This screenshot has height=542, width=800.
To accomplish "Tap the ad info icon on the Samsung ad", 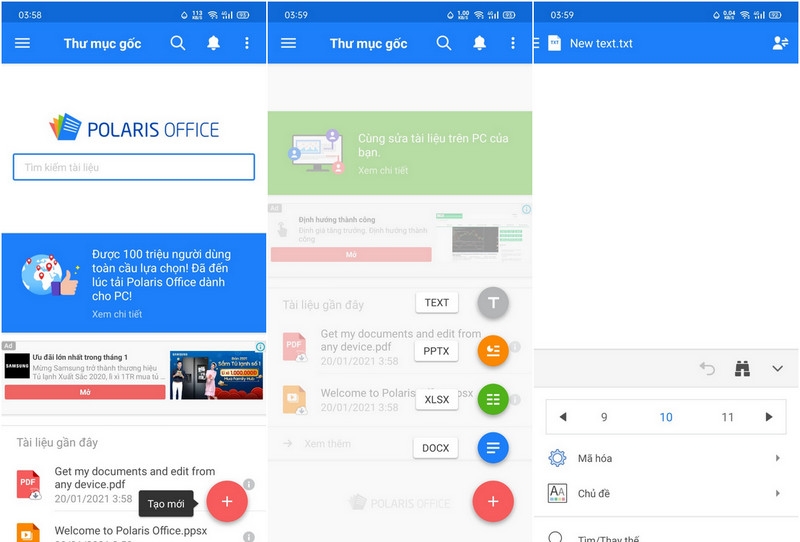I will [x=260, y=347].
